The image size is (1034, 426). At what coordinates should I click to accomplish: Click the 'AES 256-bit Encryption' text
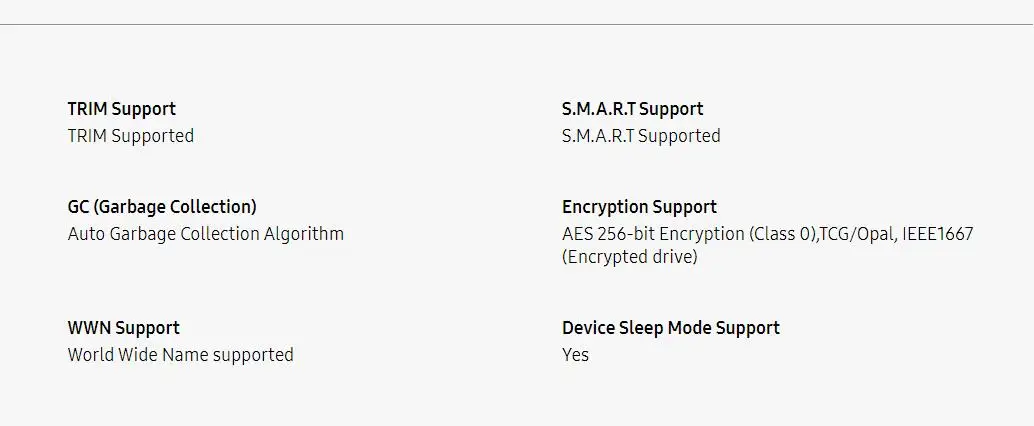point(653,234)
